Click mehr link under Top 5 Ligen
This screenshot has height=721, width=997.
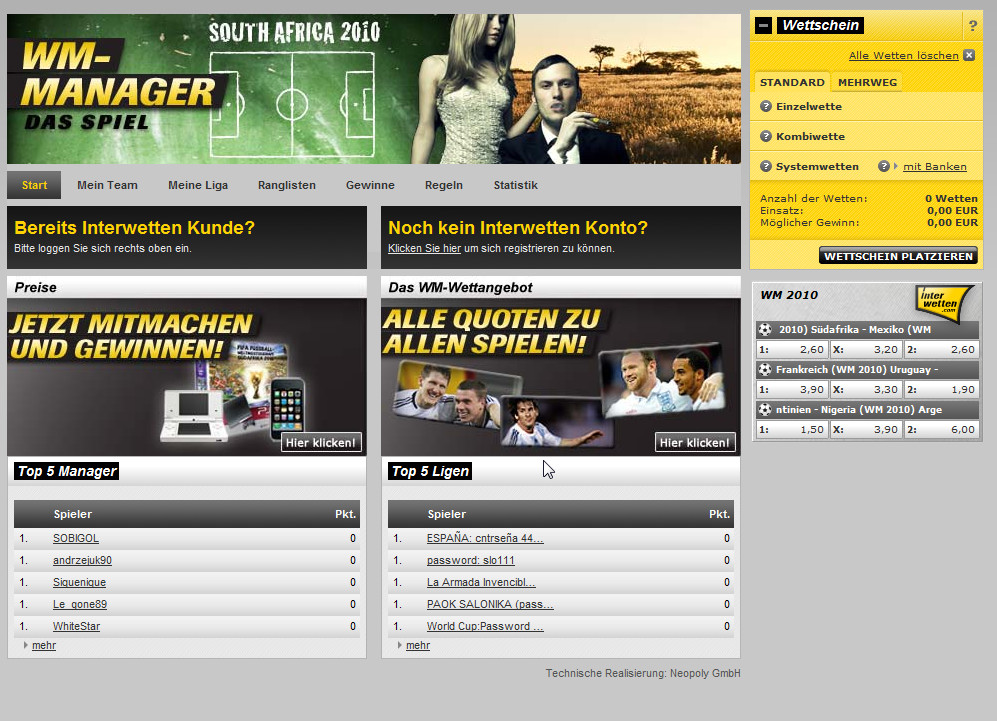tap(418, 645)
